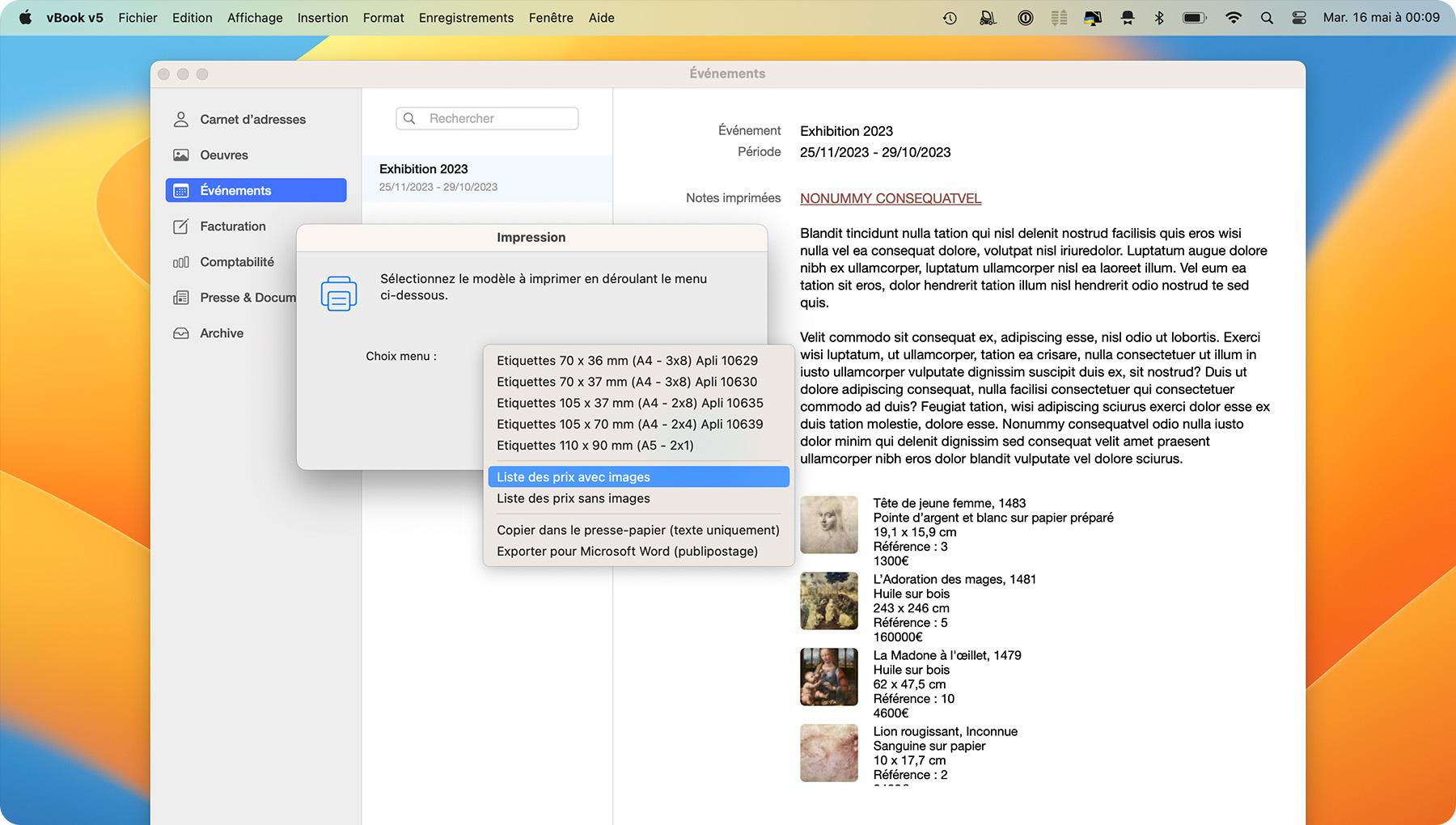Click the Bluetooth icon in menu bar

pyautogui.click(x=1159, y=18)
